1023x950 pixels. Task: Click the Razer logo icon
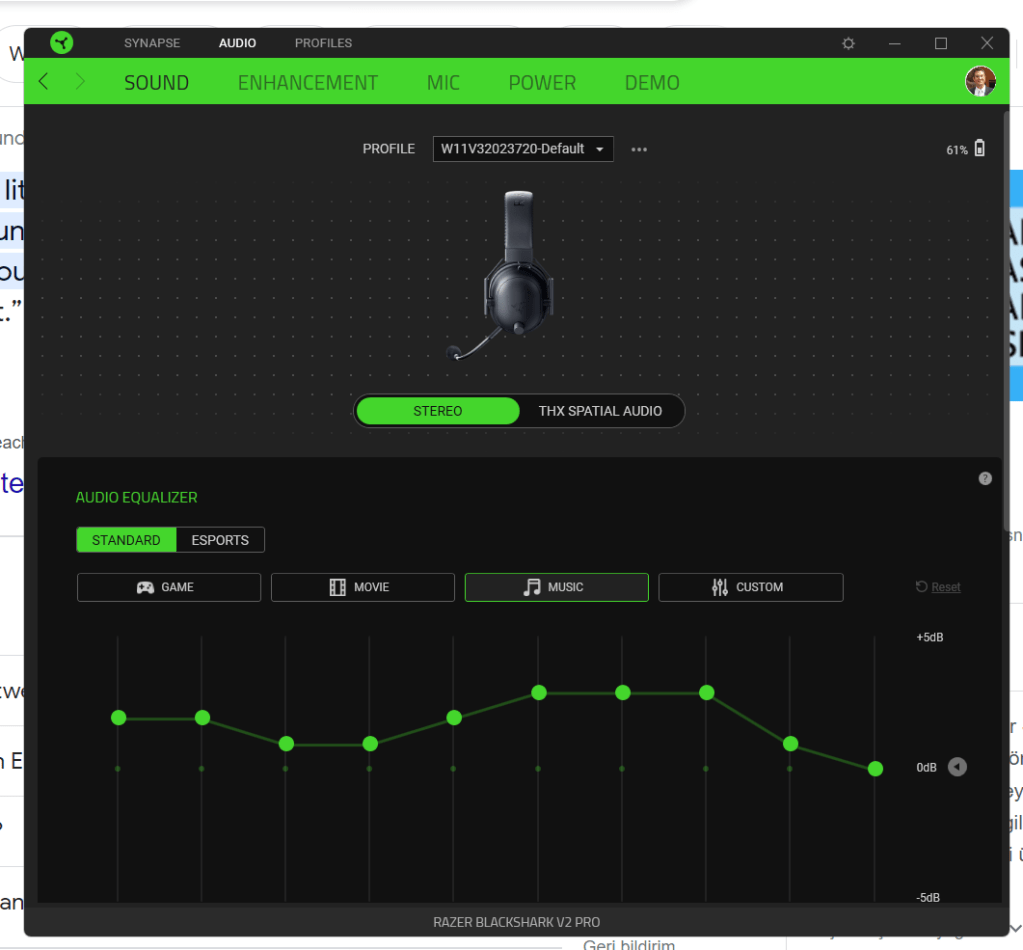click(62, 43)
